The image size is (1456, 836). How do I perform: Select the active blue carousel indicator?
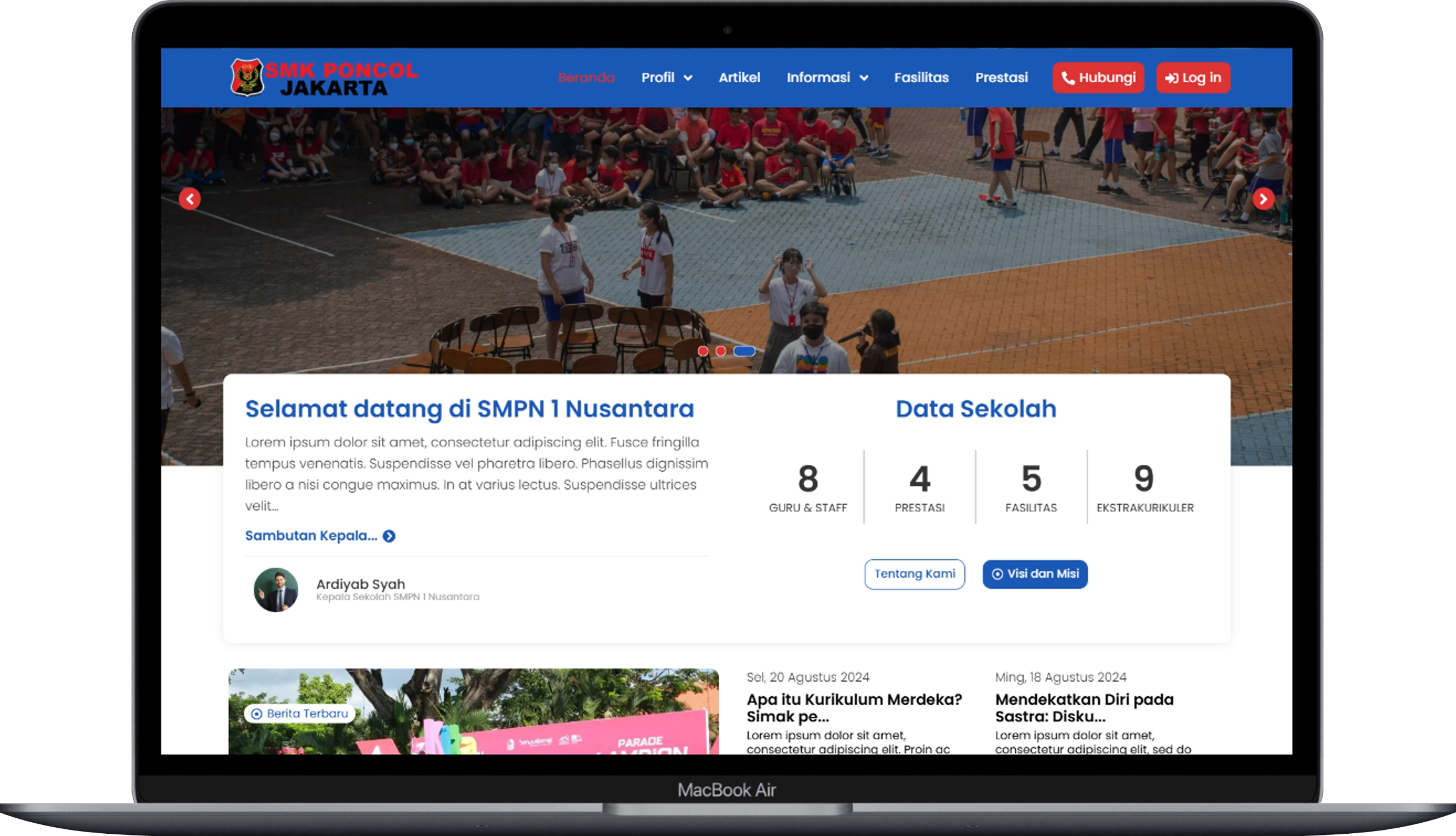tap(745, 351)
